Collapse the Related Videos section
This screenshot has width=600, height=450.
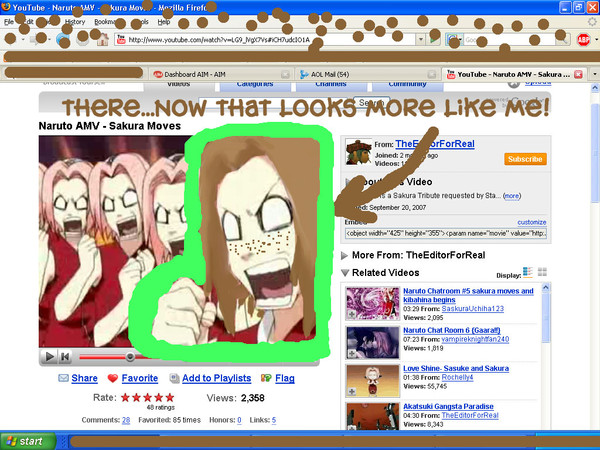[345, 273]
